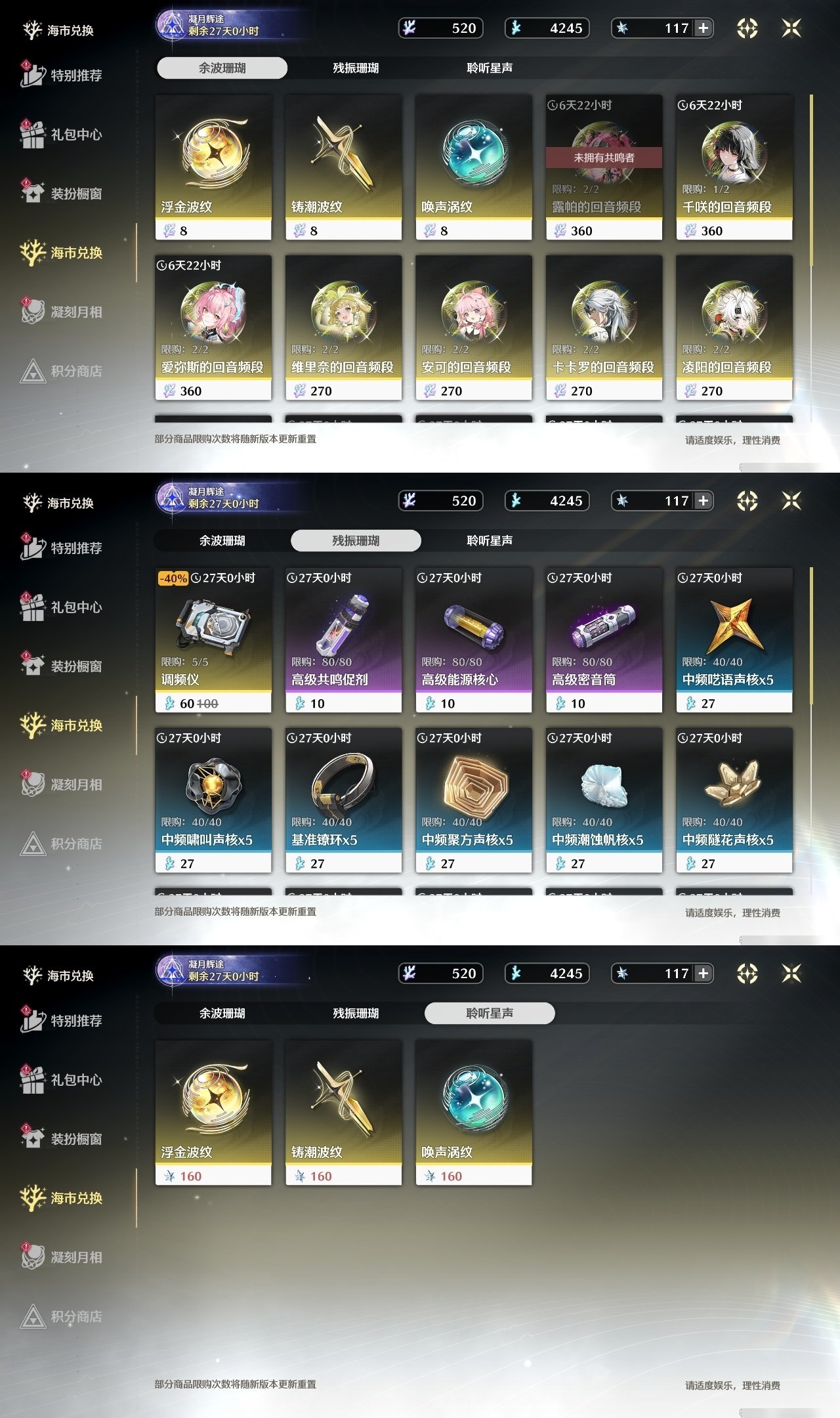
Task: Open the 爱弥斯的回音频段 item card
Action: tap(213, 328)
